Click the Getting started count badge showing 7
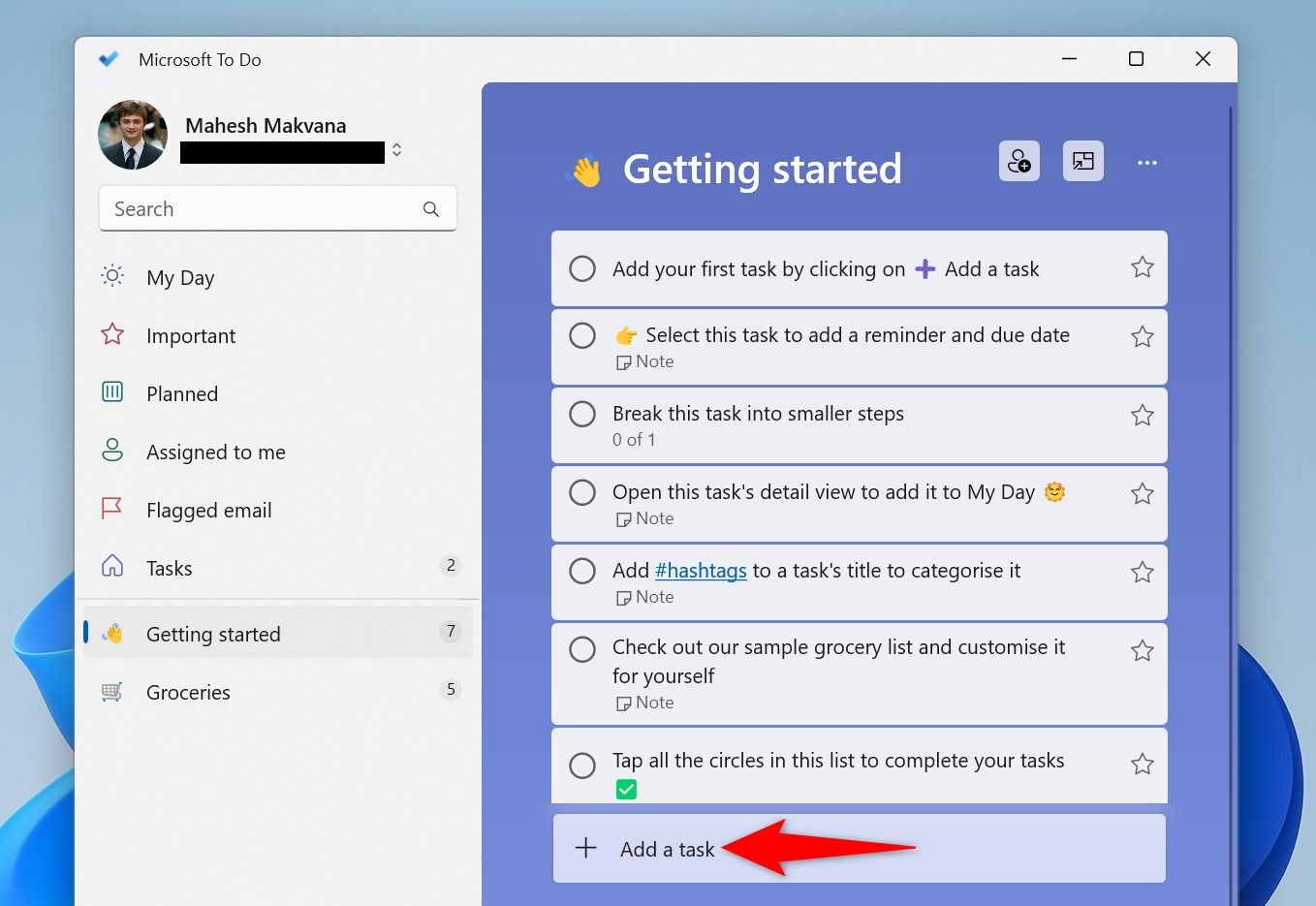The image size is (1316, 906). pyautogui.click(x=451, y=632)
